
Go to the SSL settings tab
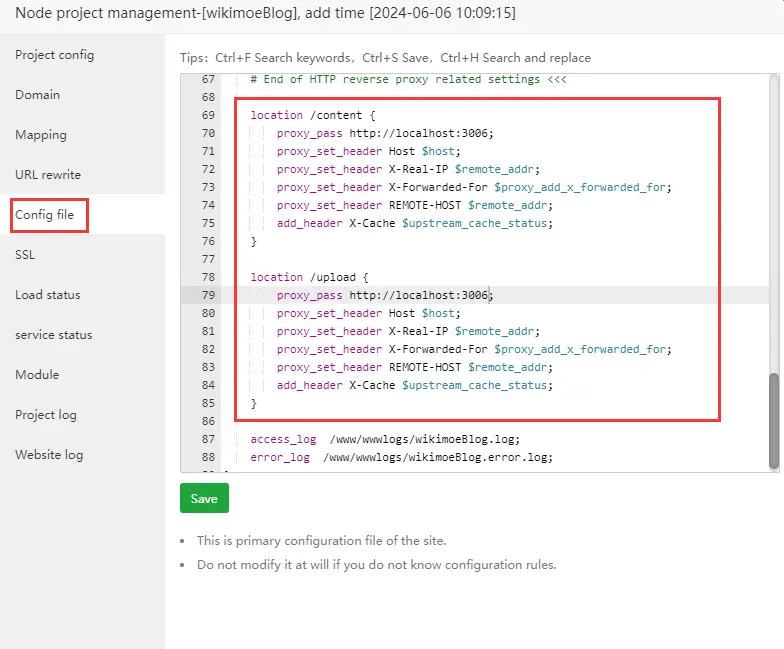click(x=25, y=255)
